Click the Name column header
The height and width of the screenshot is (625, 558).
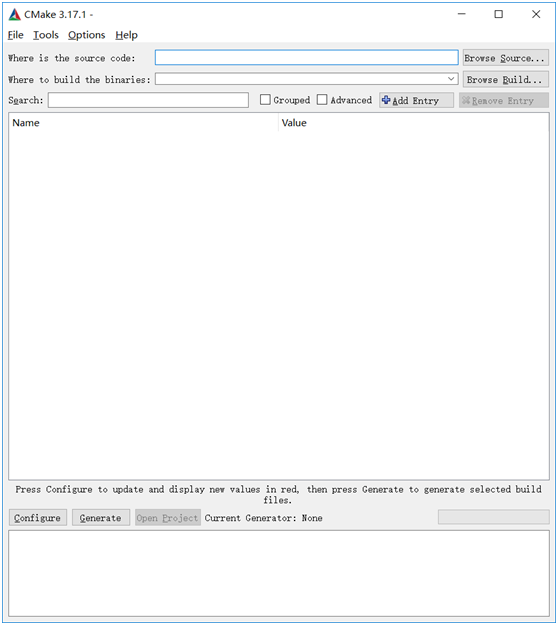pyautogui.click(x=143, y=123)
